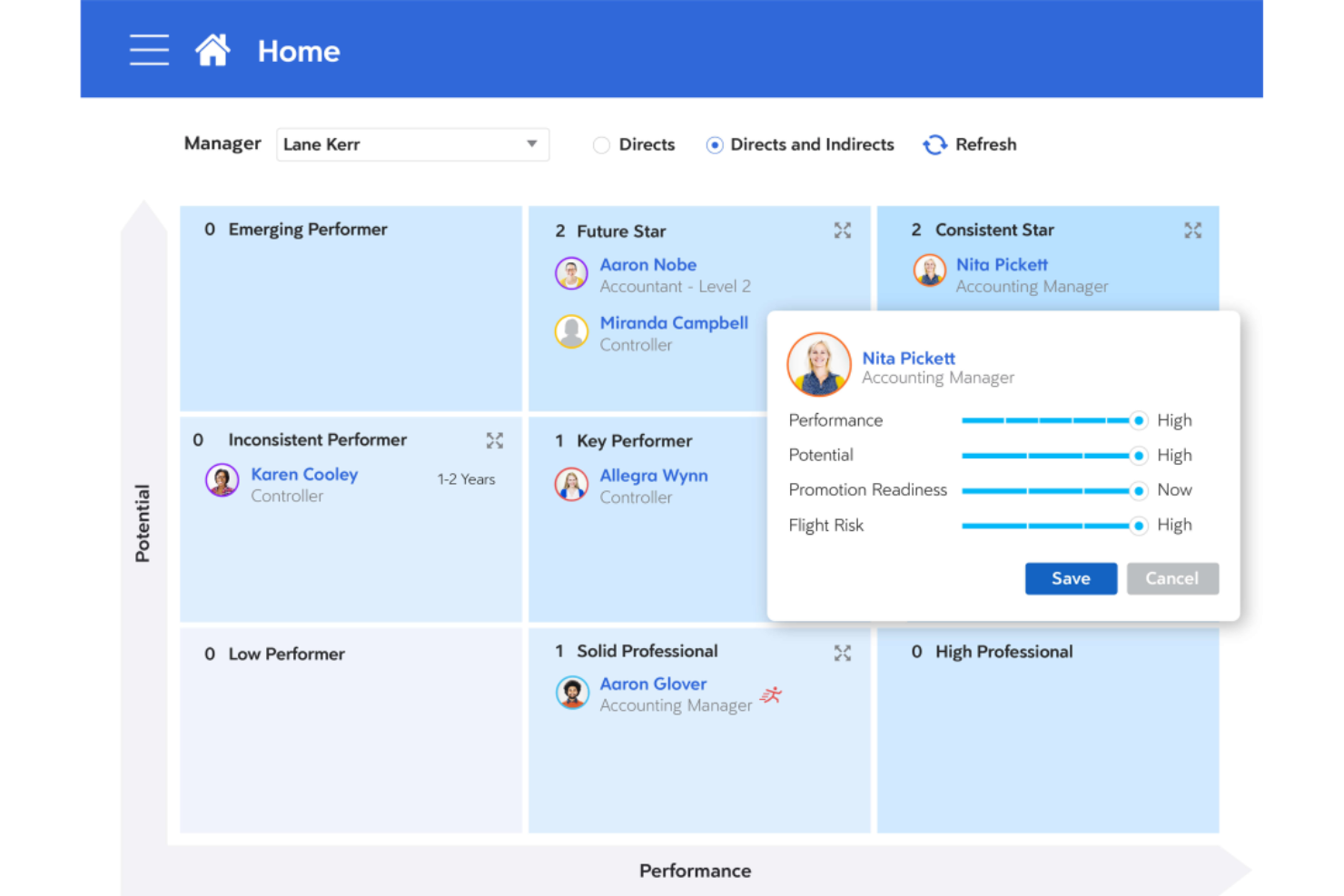
Task: Click Aaron Glover's avatar
Action: [572, 693]
